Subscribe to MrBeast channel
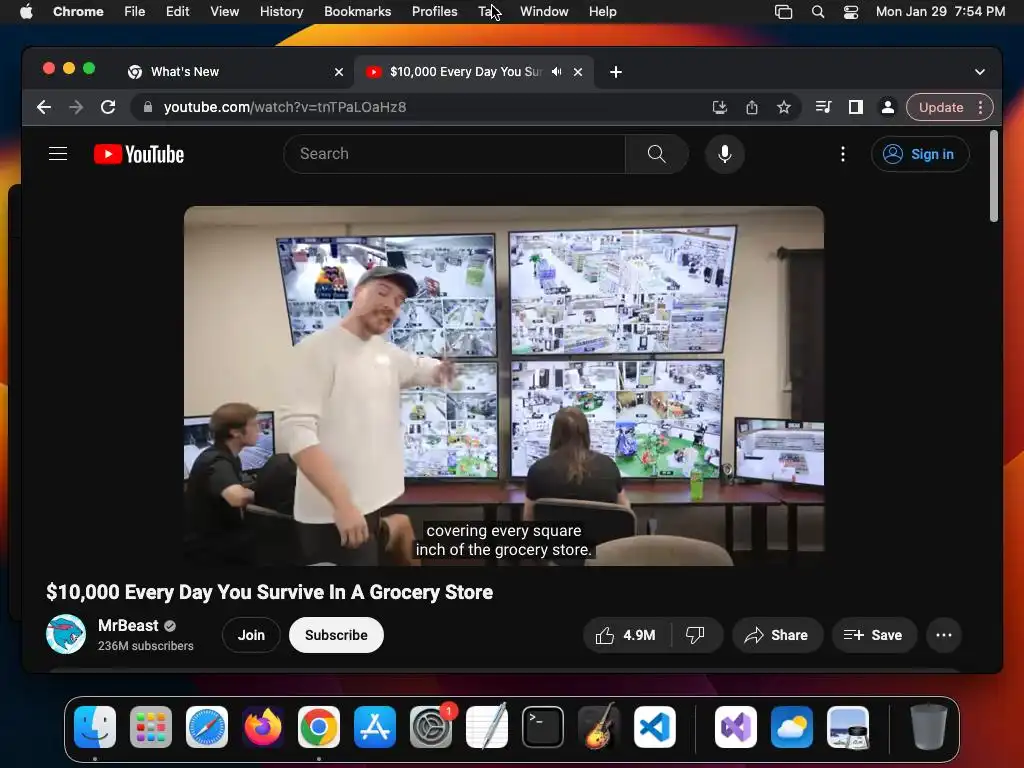 click(336, 635)
